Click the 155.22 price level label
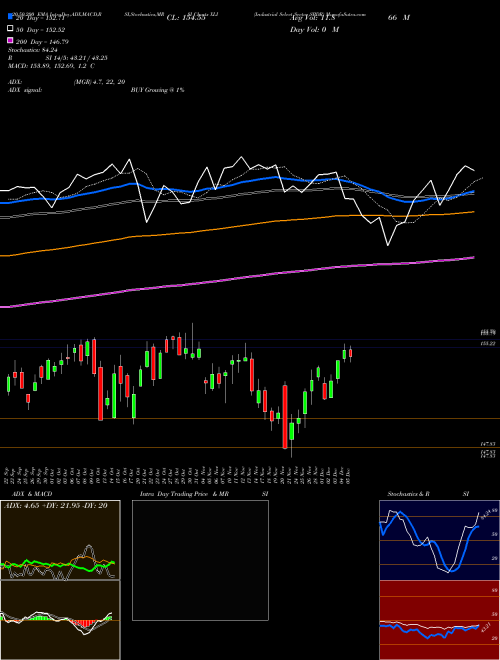 pos(488,344)
